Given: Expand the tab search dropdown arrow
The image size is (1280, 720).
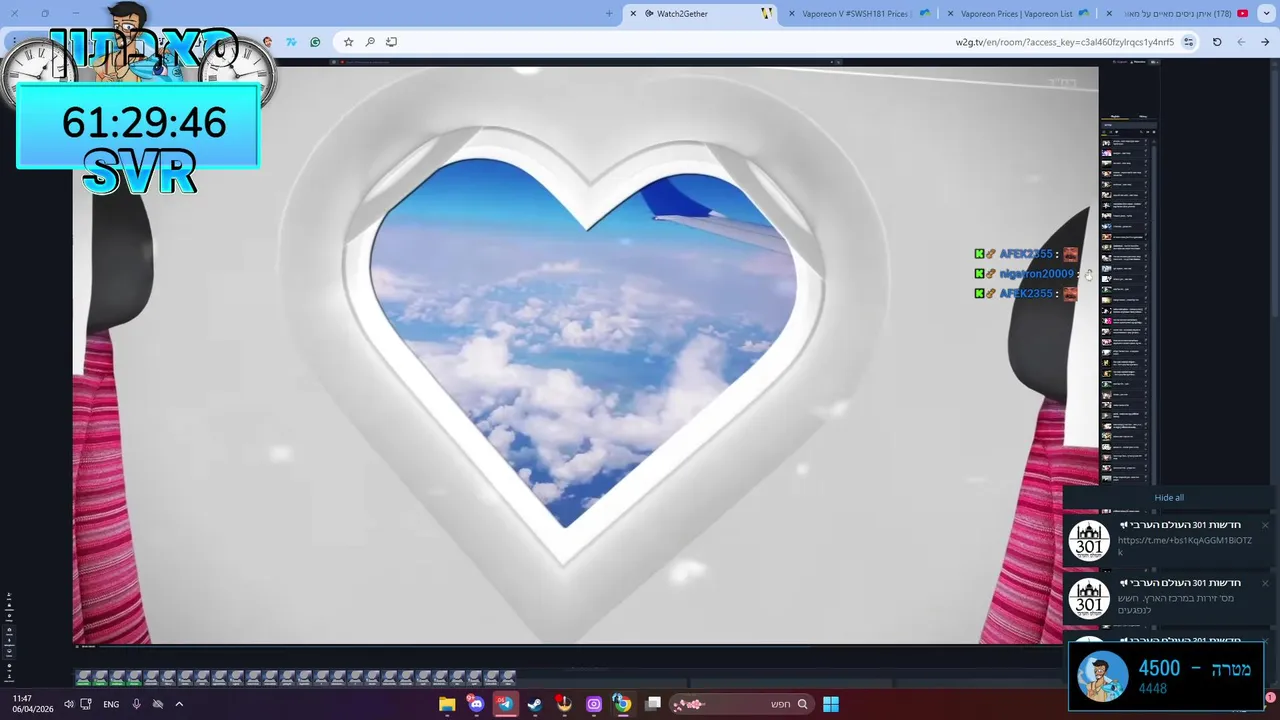Looking at the screenshot, I should click(x=1267, y=14).
